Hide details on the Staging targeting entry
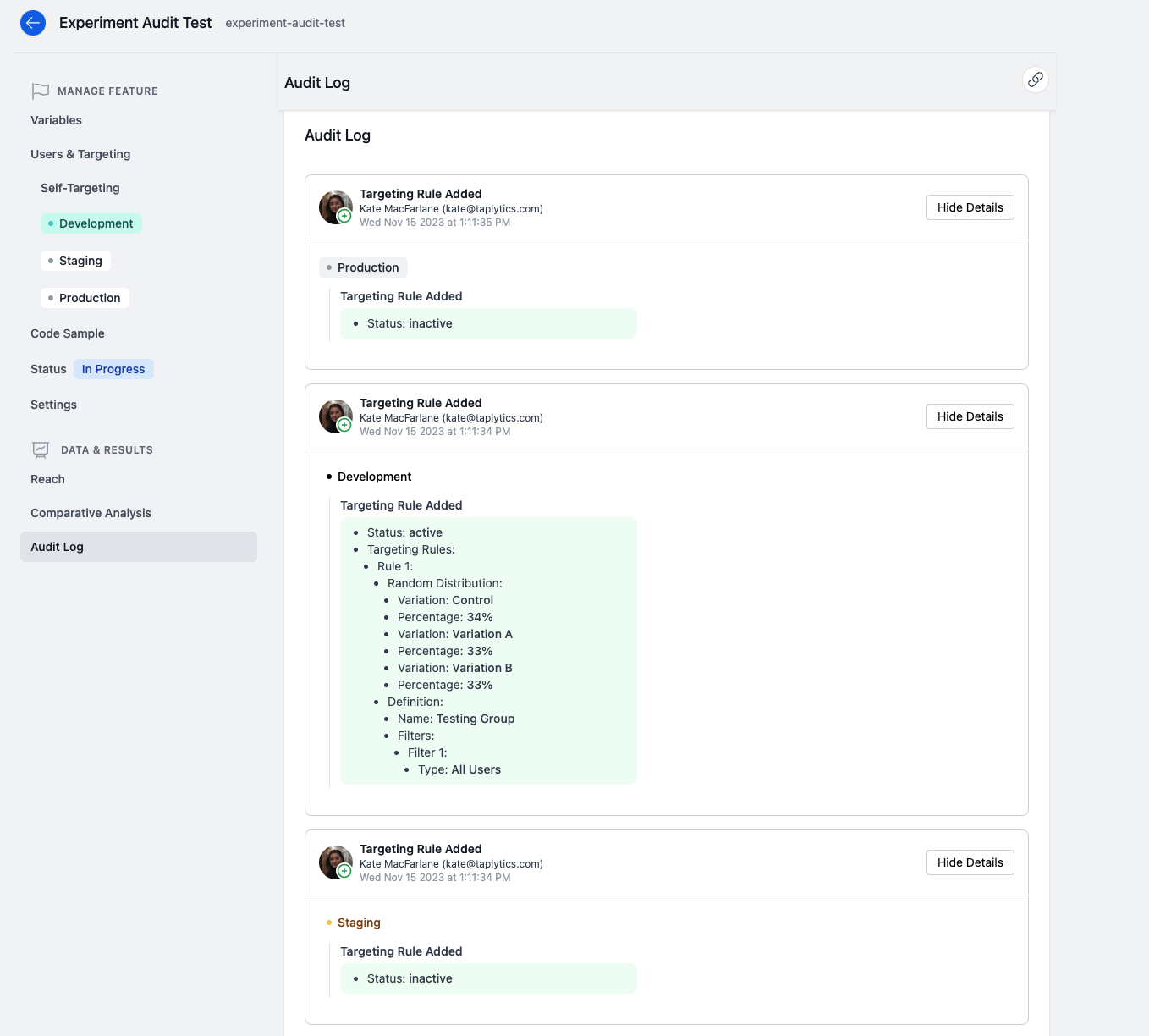Screen dimensions: 1149x1036 click(x=970, y=862)
